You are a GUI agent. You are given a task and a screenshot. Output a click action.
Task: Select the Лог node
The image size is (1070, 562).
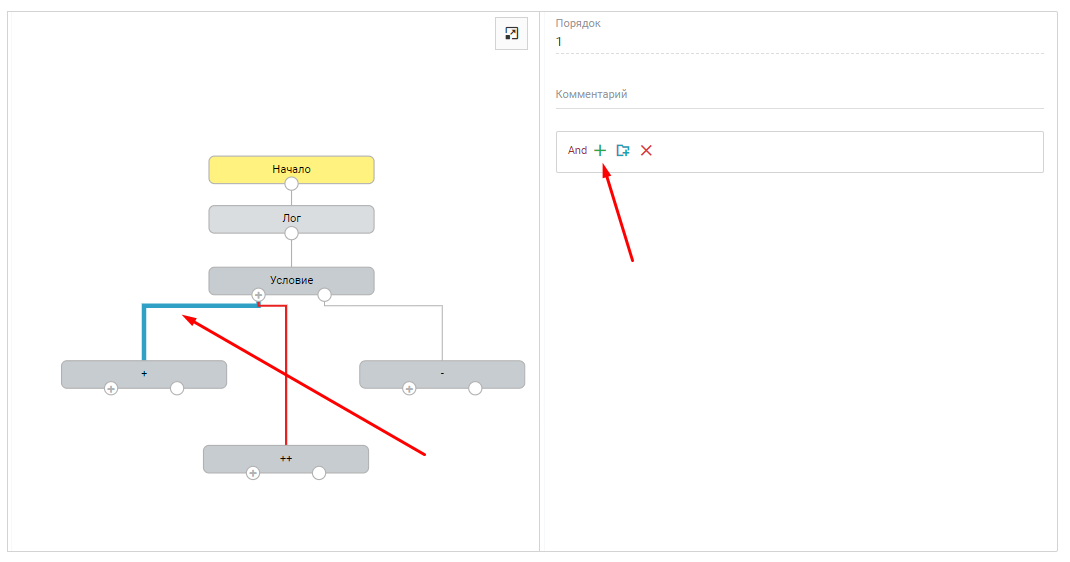pyautogui.click(x=291, y=217)
